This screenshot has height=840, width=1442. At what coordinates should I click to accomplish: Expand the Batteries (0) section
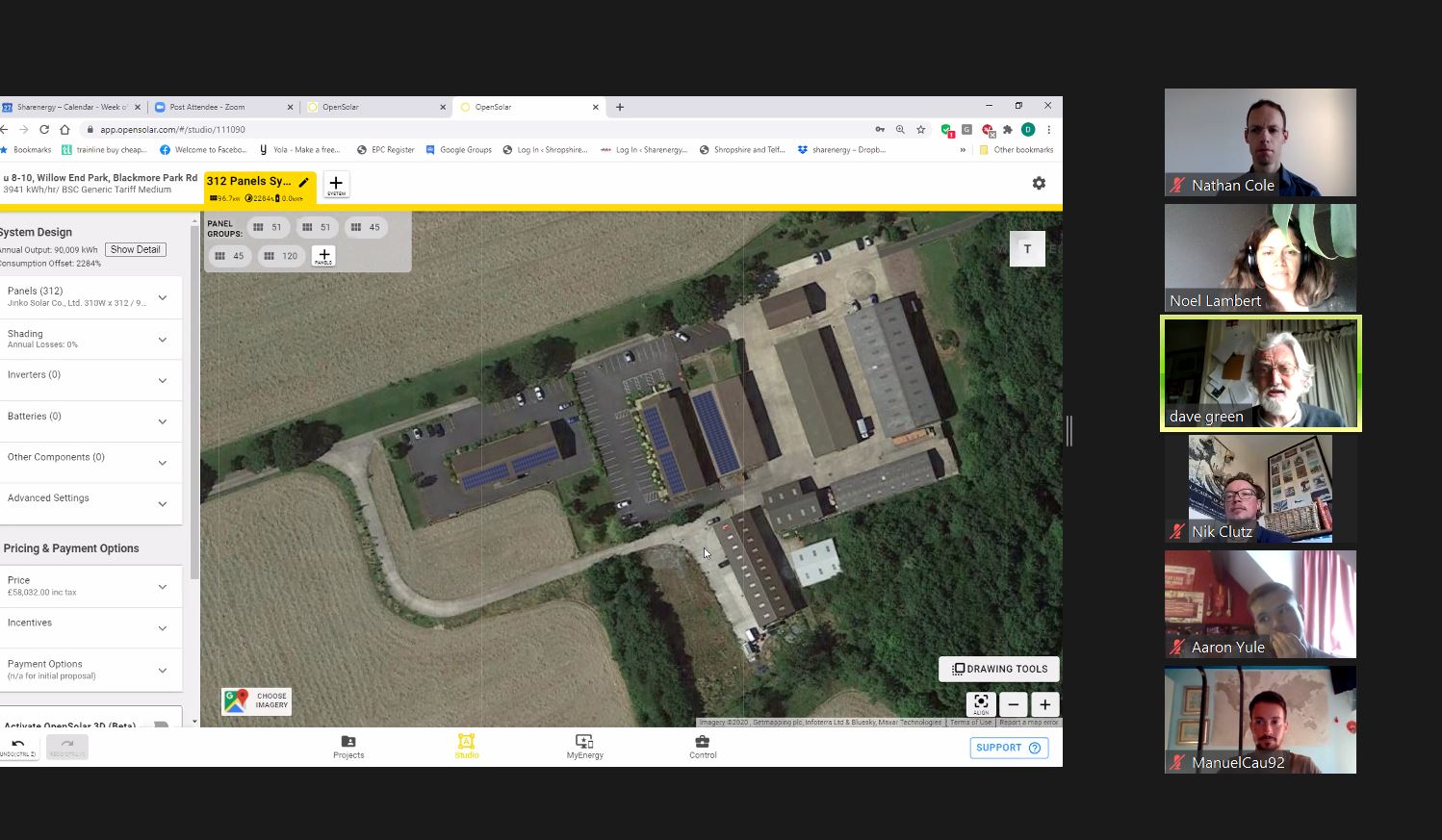pos(163,421)
